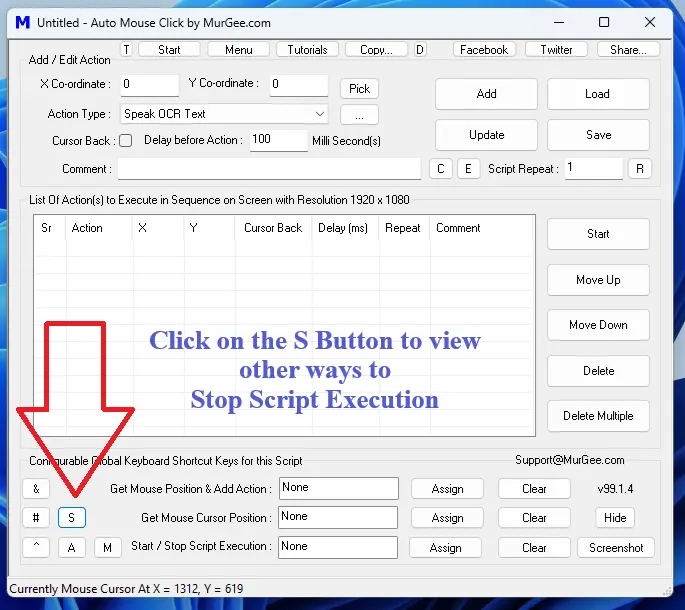Click the Action column header
This screenshot has width=685, height=610.
pyautogui.click(x=99, y=228)
